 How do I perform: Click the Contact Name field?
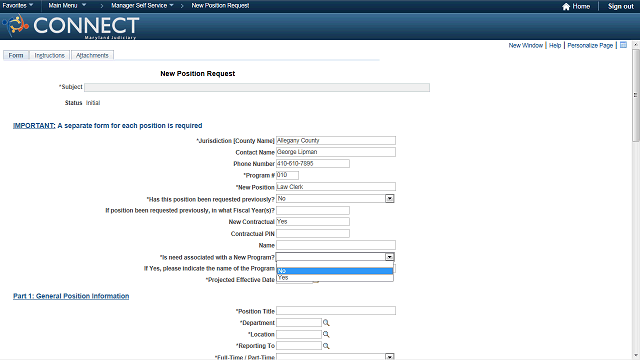point(336,152)
